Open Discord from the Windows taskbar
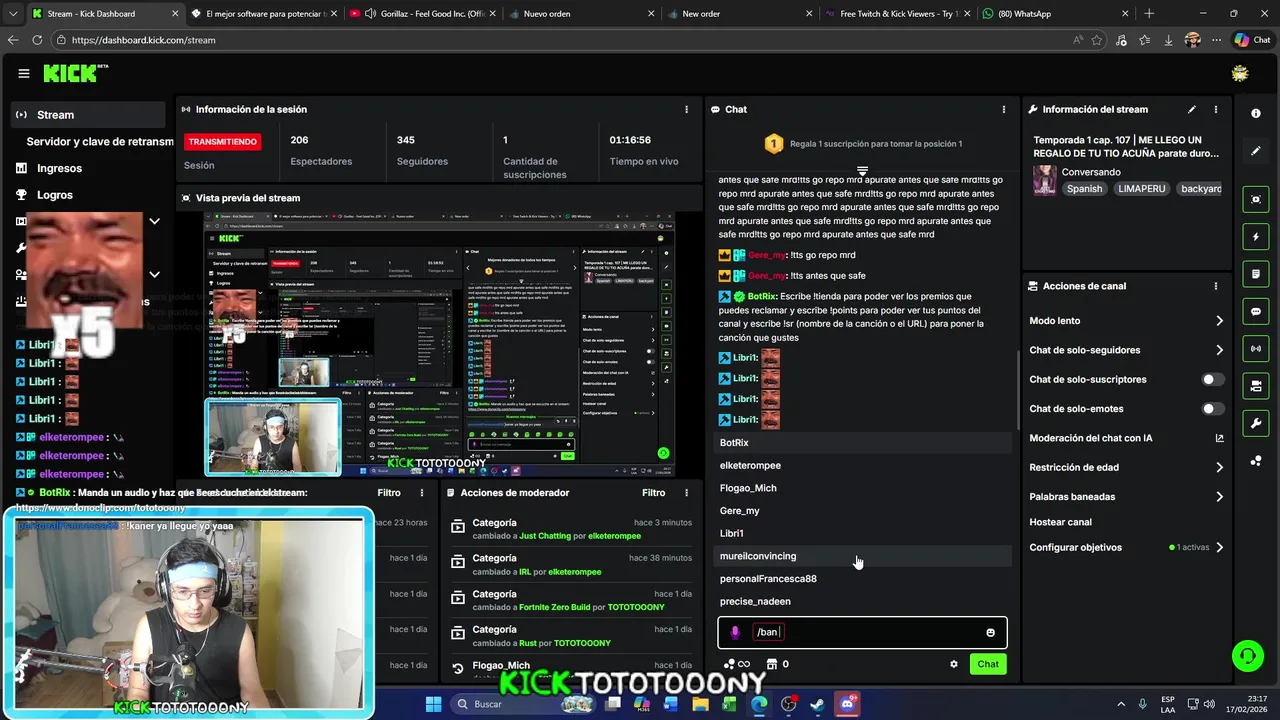The width and height of the screenshot is (1280, 720). point(847,704)
